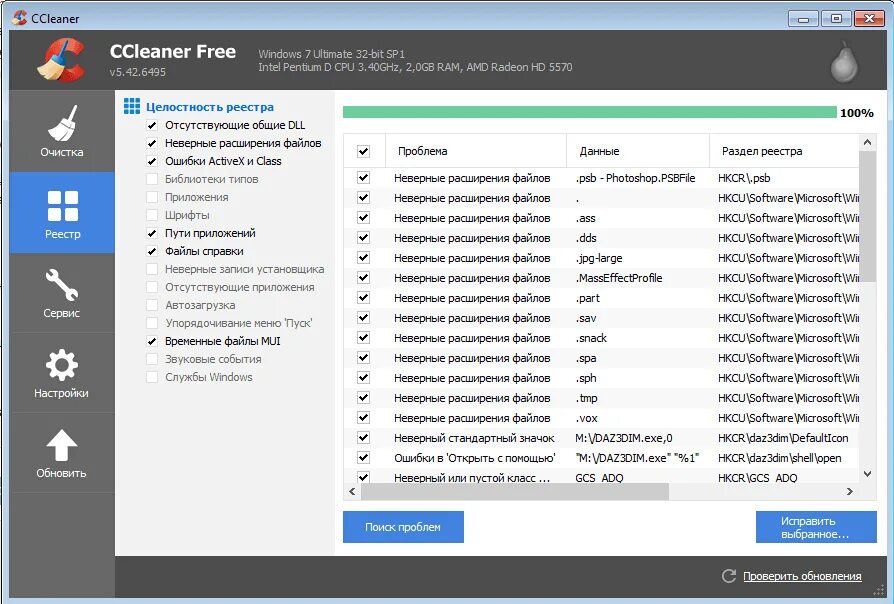
Task: Click the horizontal scrollbar thumb
Action: click(514, 492)
